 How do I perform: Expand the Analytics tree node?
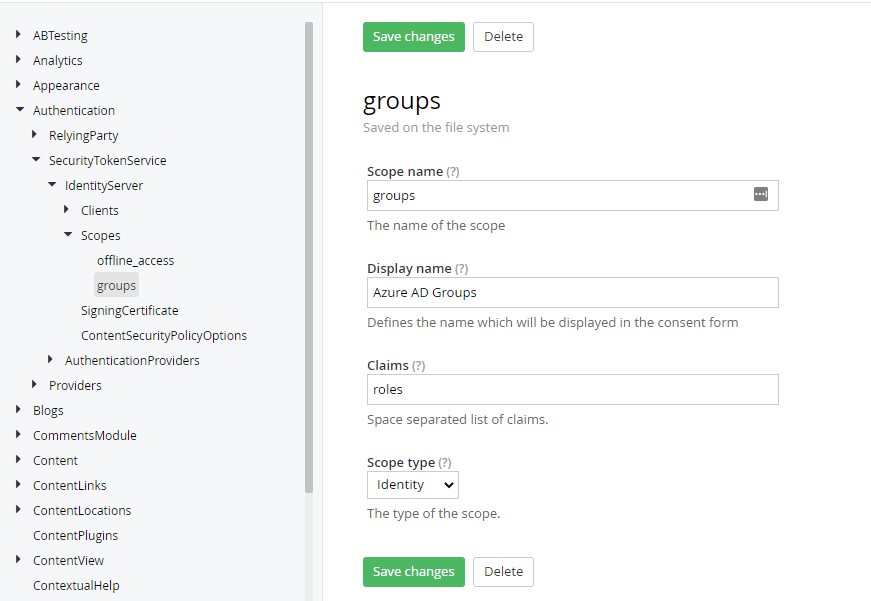point(18,59)
